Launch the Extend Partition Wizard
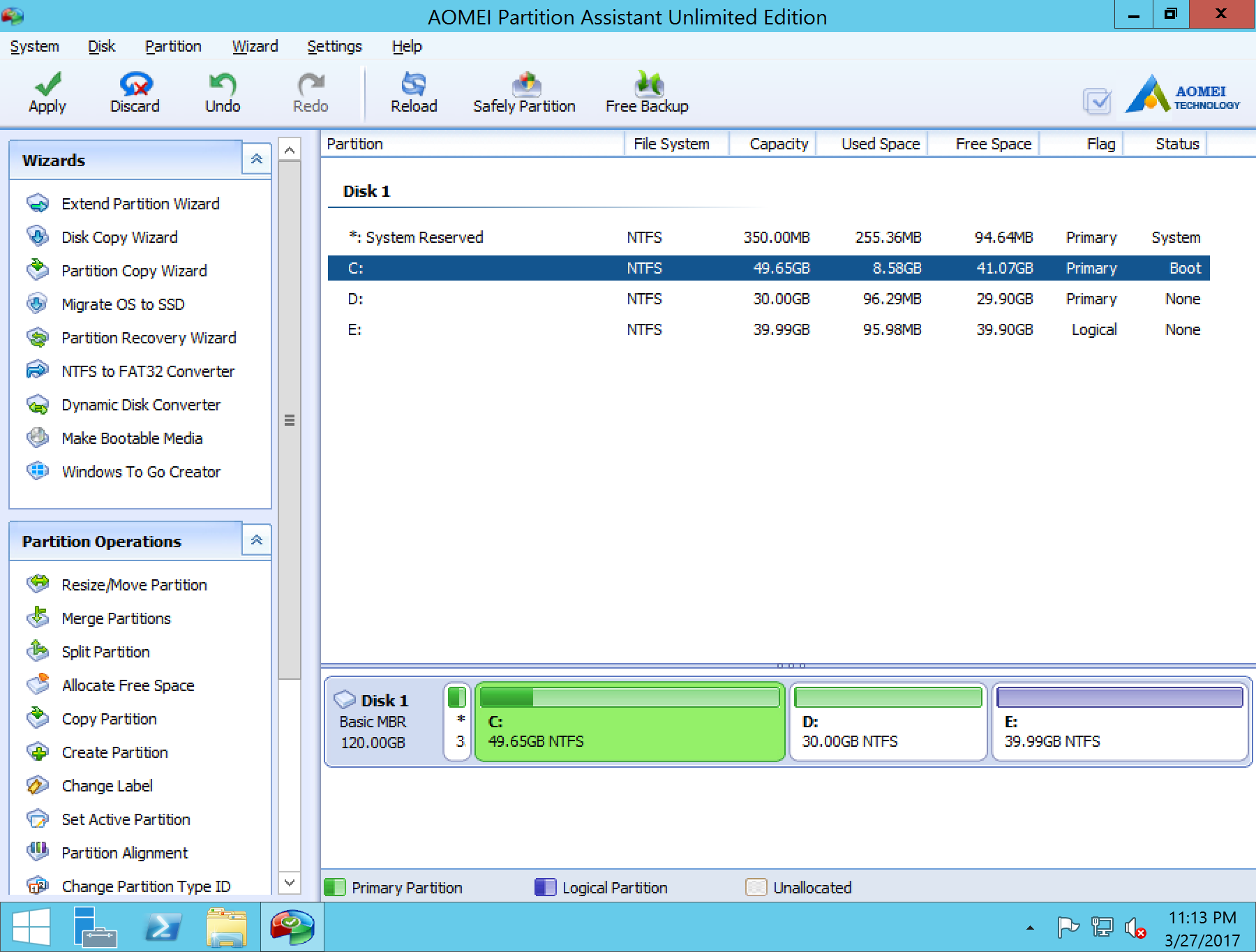Viewport: 1256px width, 952px height. [x=140, y=204]
